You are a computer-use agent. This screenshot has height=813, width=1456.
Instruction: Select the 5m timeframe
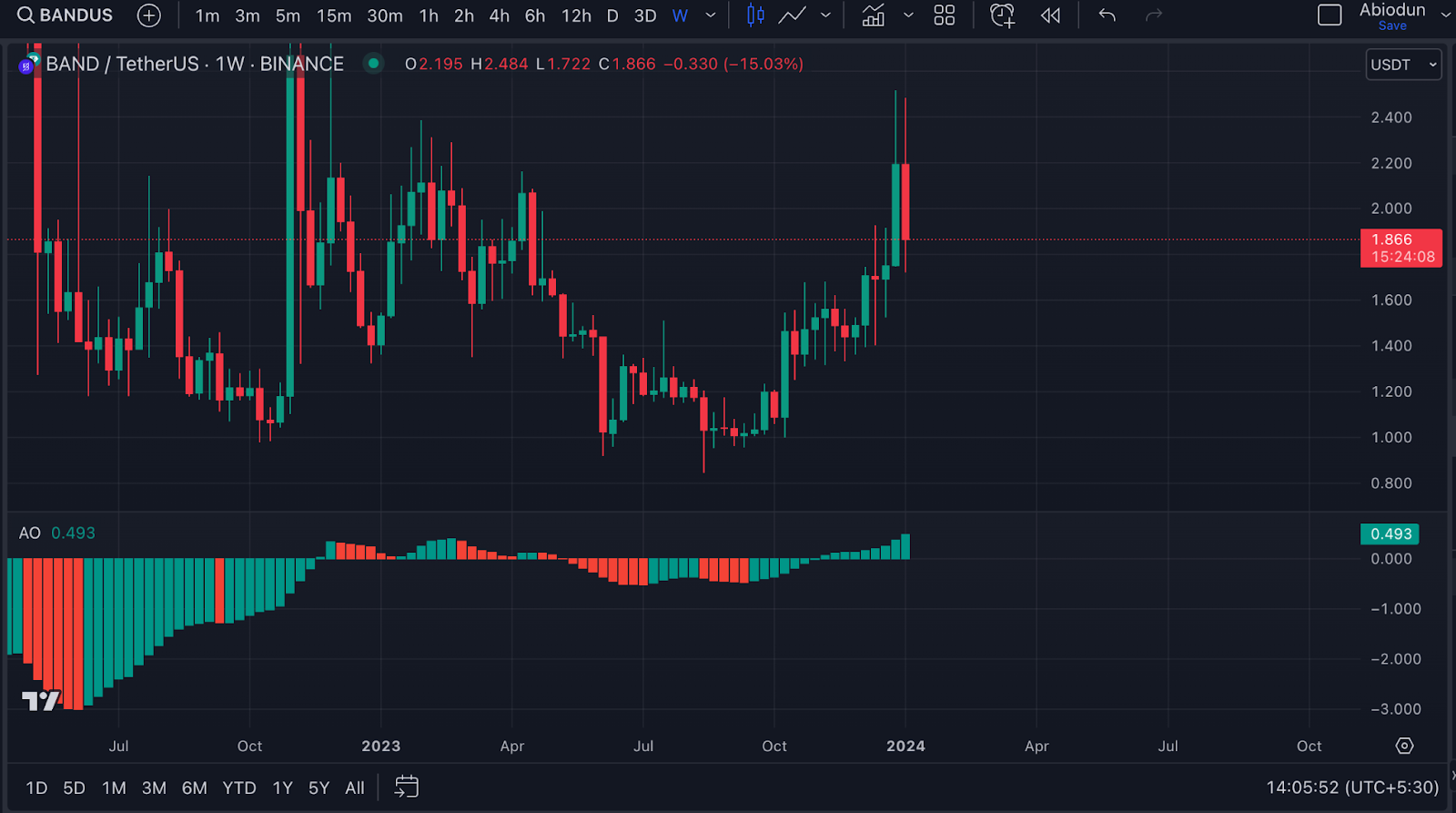point(288,15)
